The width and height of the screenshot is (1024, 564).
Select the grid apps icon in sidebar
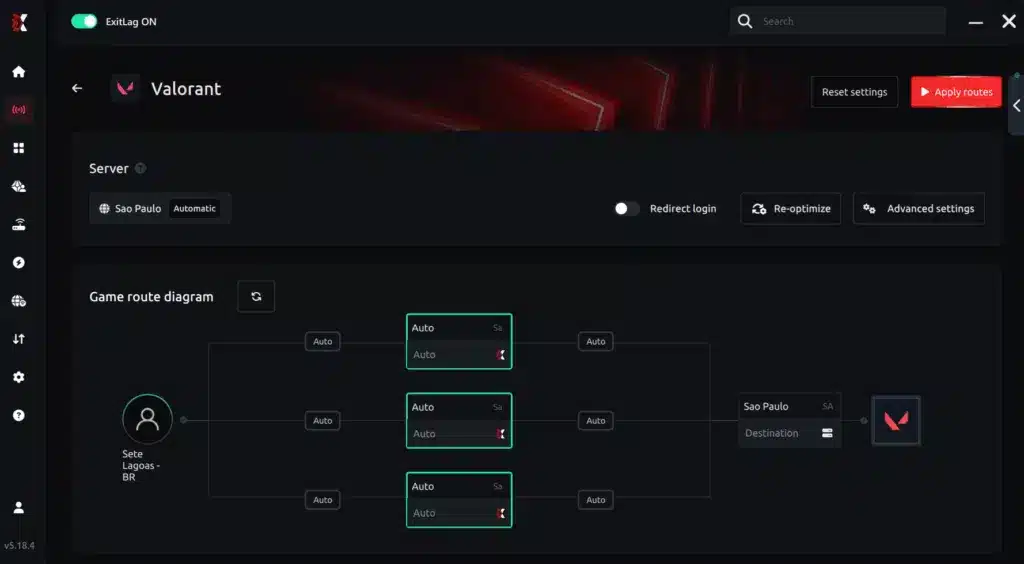(19, 148)
